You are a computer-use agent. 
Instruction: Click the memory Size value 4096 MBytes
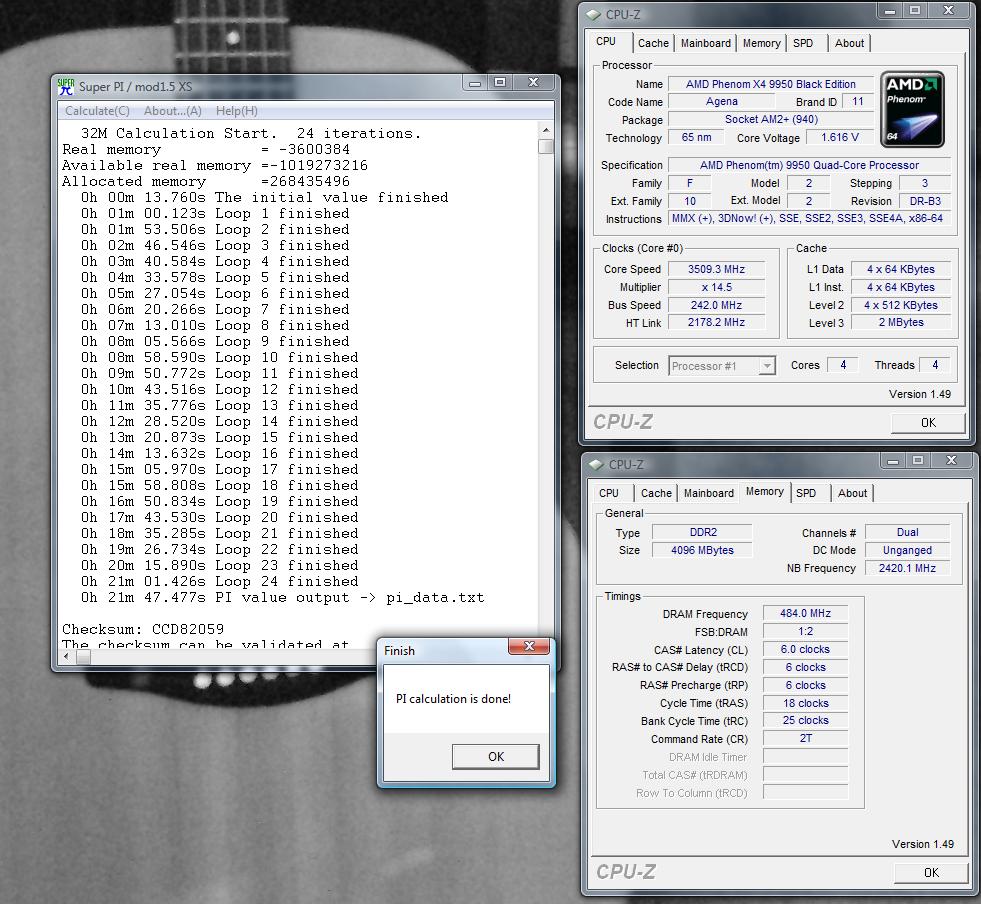pos(703,551)
